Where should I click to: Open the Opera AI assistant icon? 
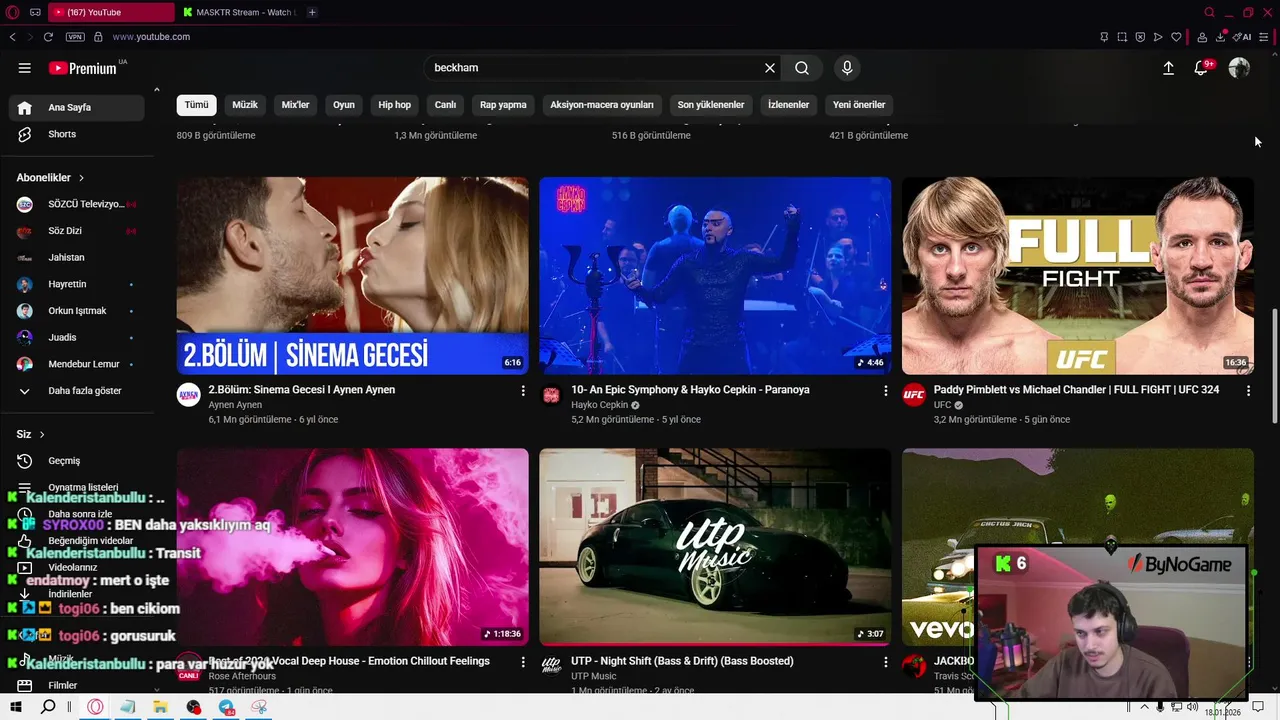click(1243, 37)
